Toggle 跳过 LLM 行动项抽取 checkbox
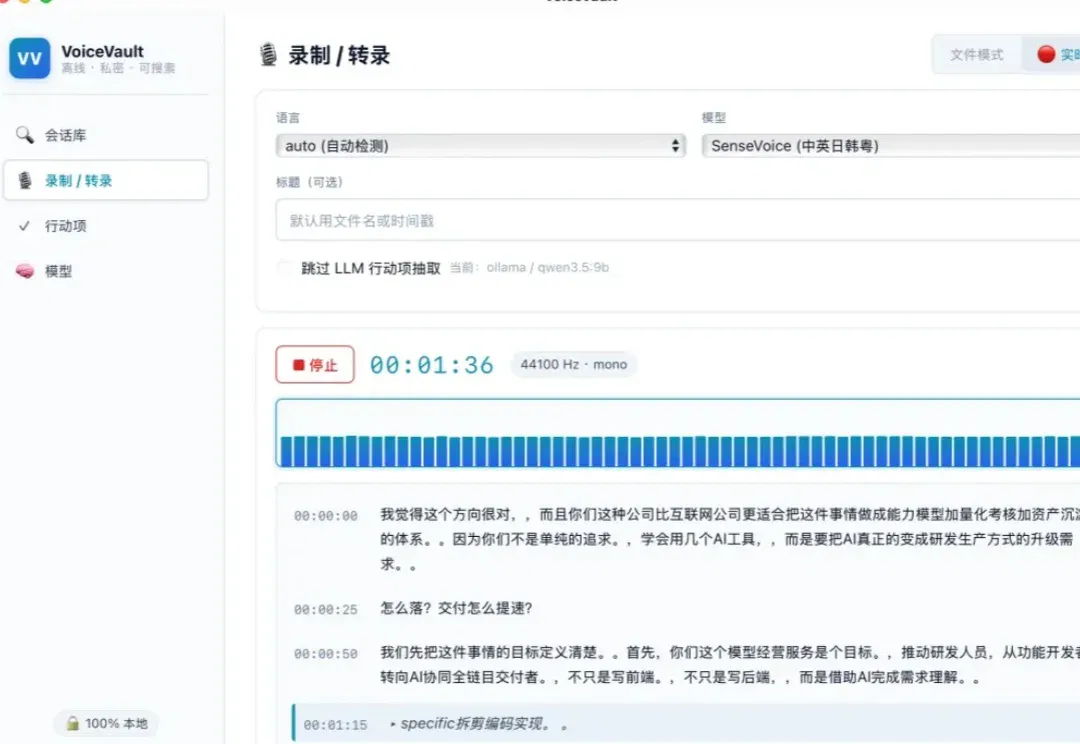1080x744 pixels. click(x=285, y=268)
